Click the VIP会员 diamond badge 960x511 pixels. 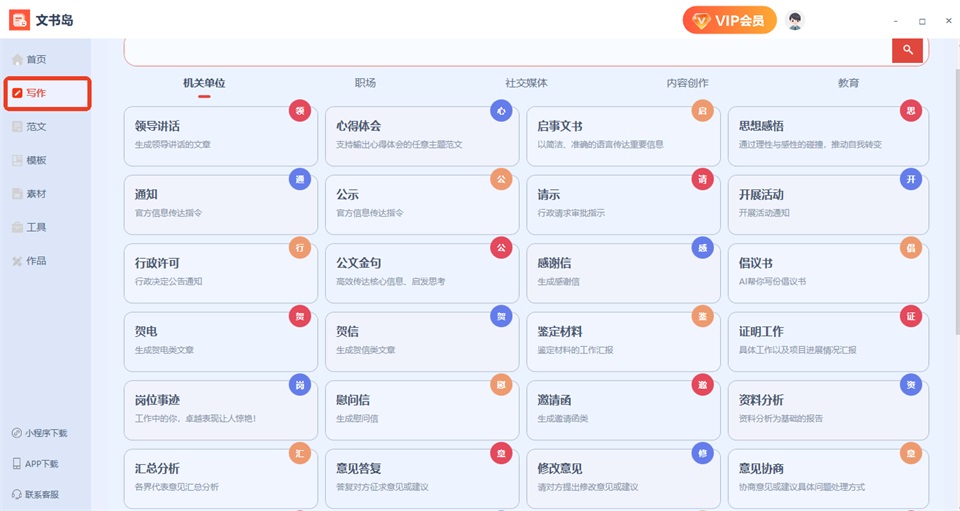click(x=729, y=20)
